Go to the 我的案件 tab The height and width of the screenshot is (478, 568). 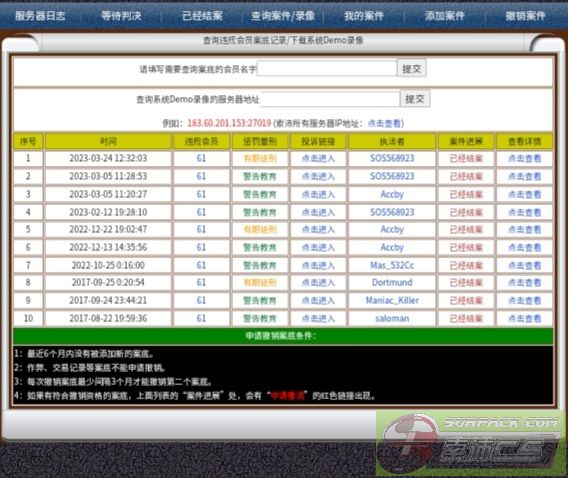[364, 16]
